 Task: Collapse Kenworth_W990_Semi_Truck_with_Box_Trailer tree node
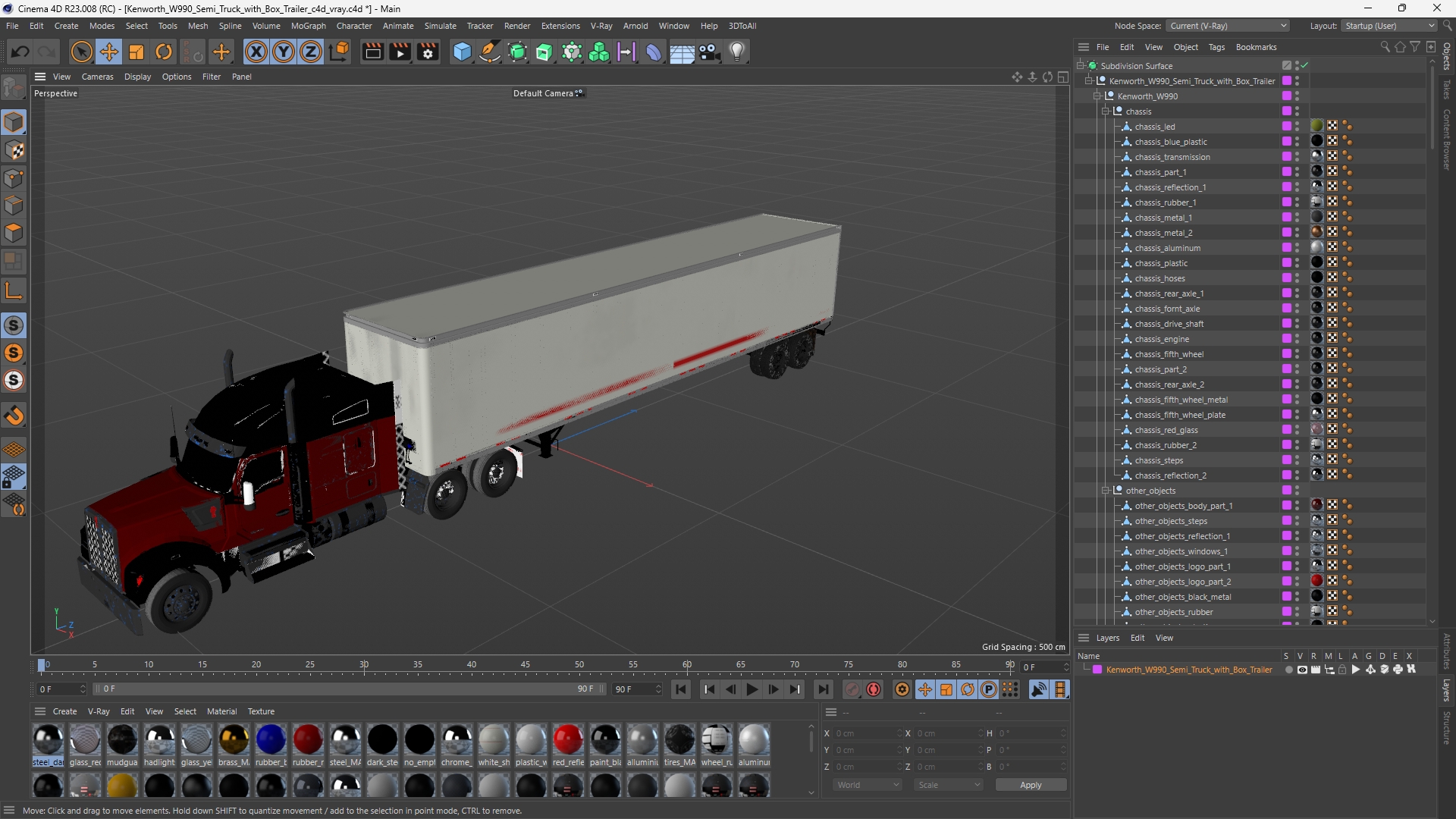coord(1088,81)
